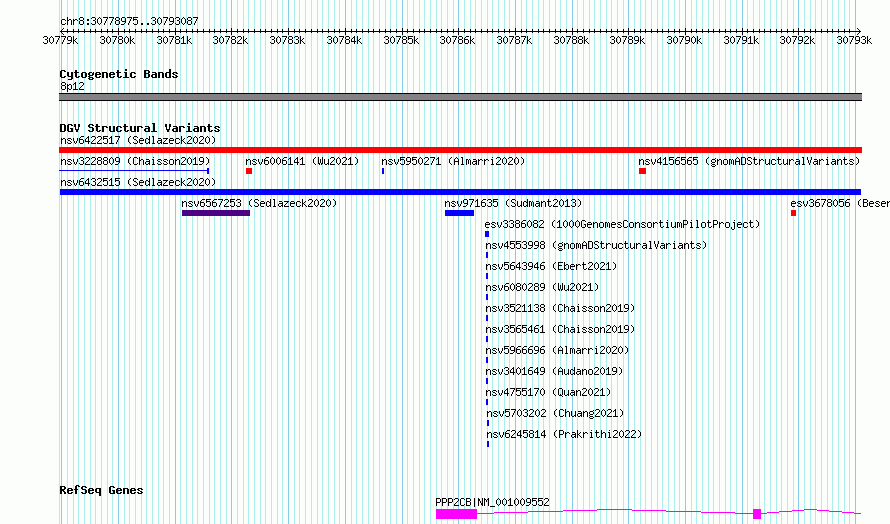Click the nsv4156565 (gnomADStructuralVariants) label
Image resolution: width=890 pixels, height=524 pixels.
click(749, 161)
